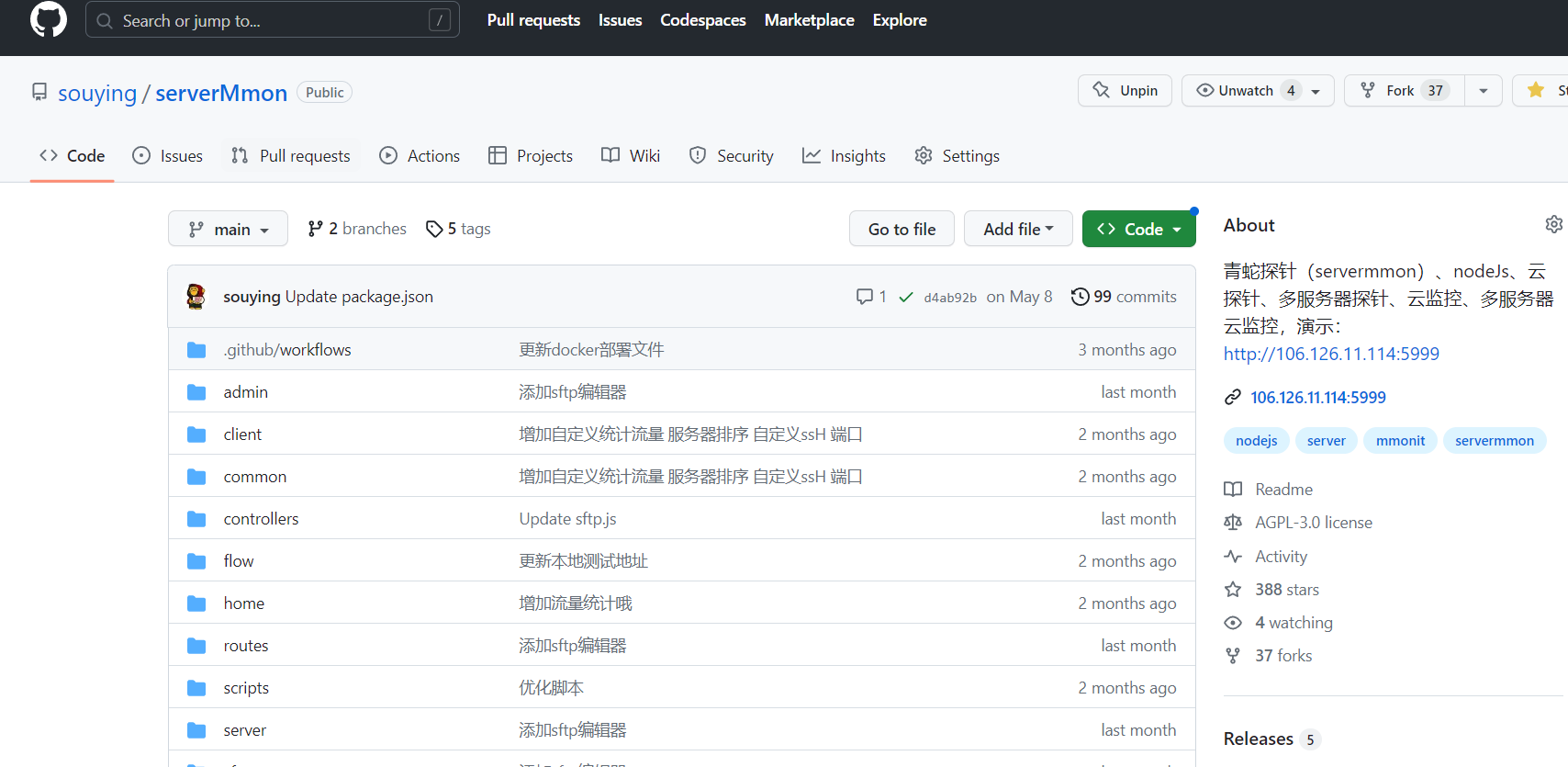Expand the green Code dropdown
Viewport: 1568px width, 767px height.
(x=1139, y=229)
